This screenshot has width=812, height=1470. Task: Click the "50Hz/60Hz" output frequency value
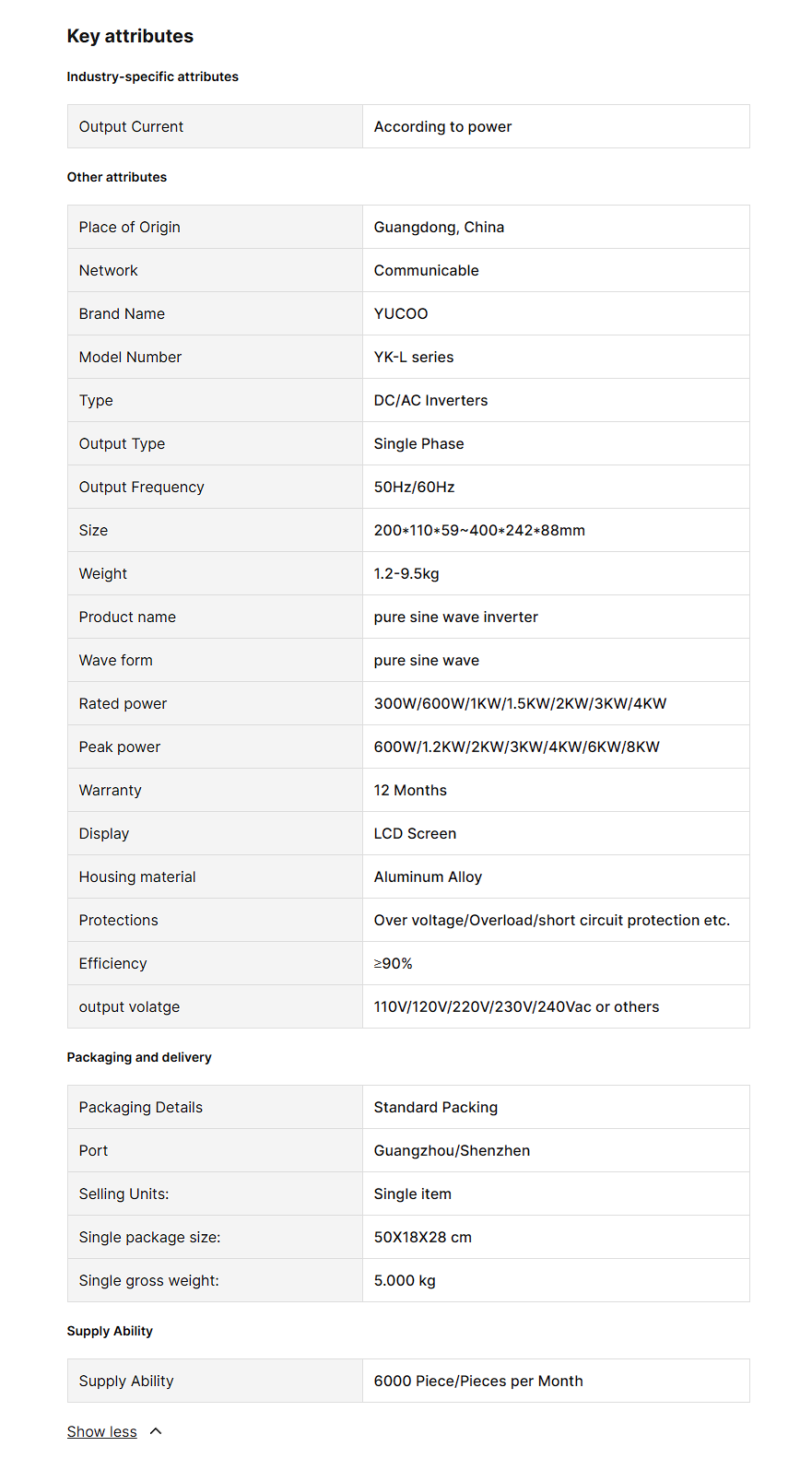(x=414, y=487)
